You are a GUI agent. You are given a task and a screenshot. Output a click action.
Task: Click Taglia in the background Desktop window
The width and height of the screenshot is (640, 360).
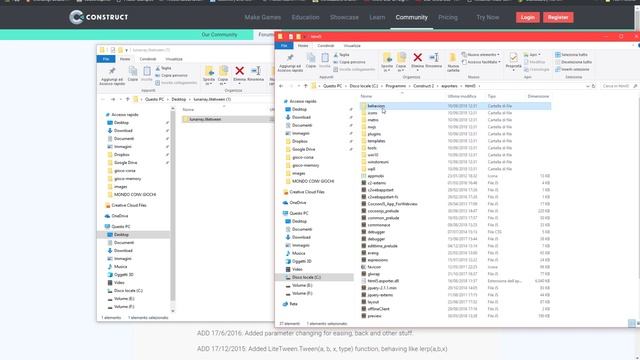163,68
